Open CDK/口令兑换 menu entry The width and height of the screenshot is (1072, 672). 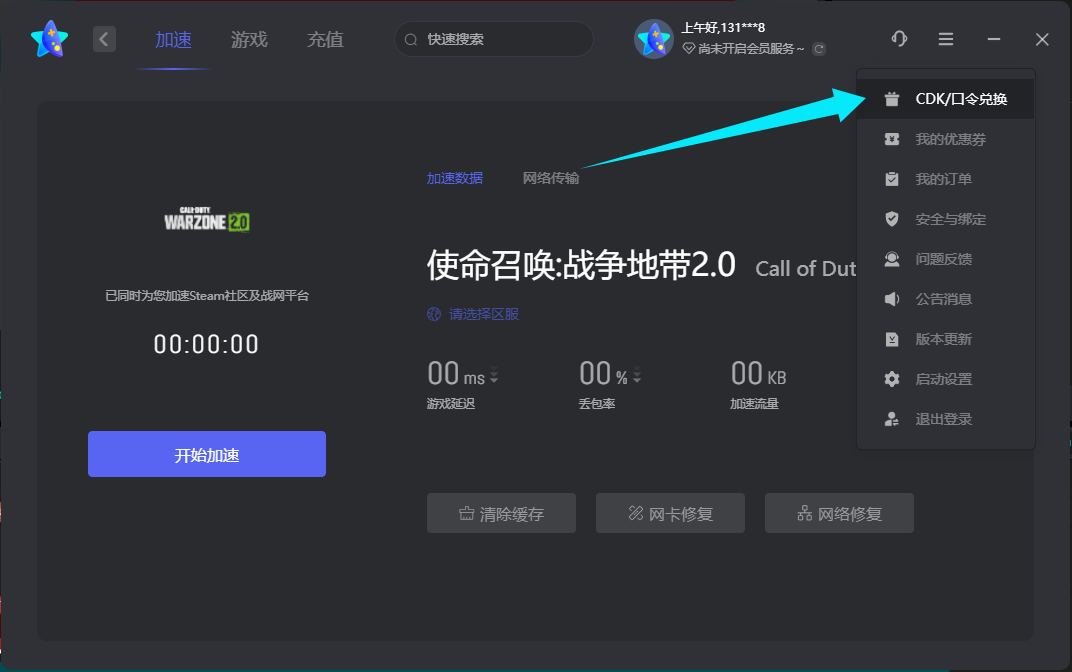(x=946, y=99)
